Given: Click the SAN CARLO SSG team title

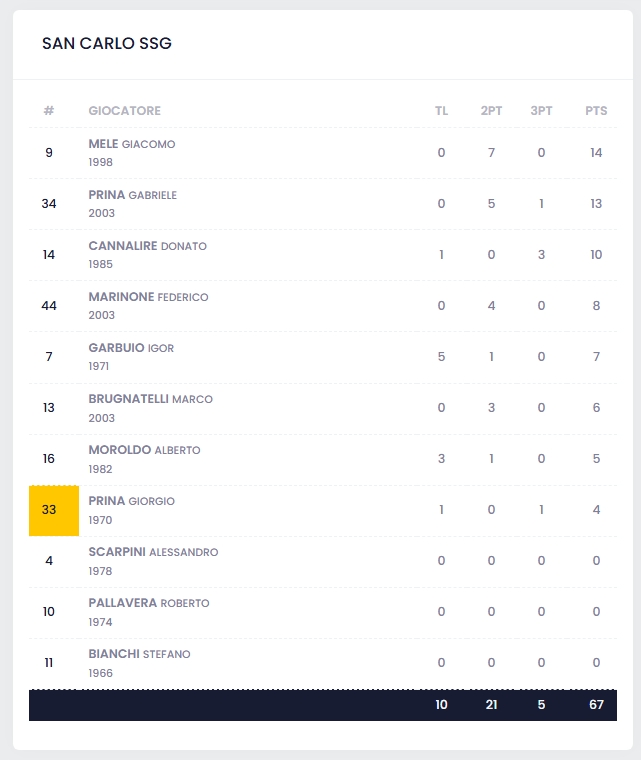Looking at the screenshot, I should point(107,44).
